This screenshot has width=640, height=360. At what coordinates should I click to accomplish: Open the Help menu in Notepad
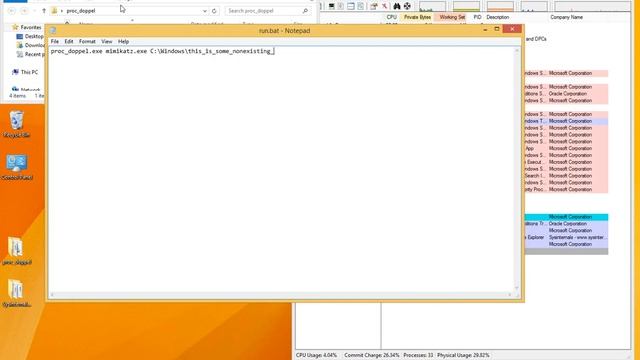point(123,42)
